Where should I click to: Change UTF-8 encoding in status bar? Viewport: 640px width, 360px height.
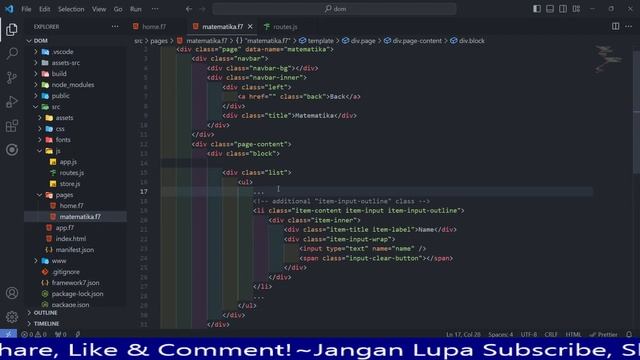pos(529,334)
